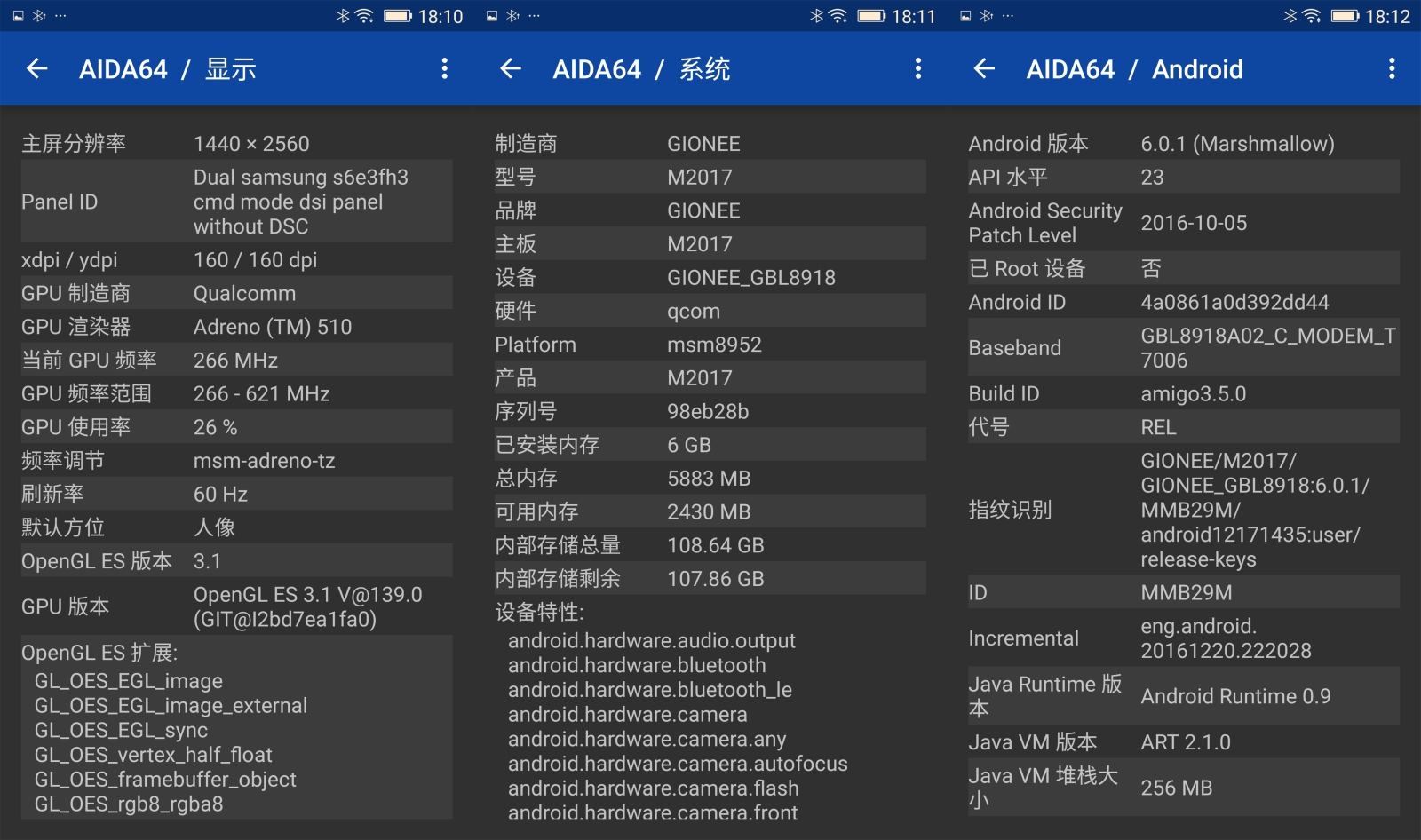Viewport: 1421px width, 840px height.
Task: Select the GPU 版本 row
Action: click(236, 606)
